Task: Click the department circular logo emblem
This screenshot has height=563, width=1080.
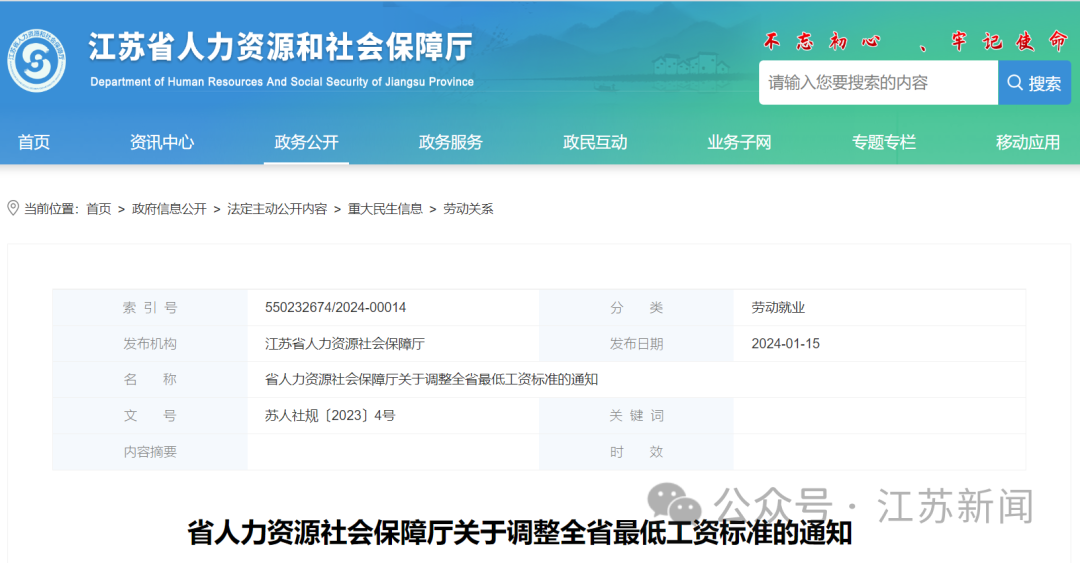Action: (x=37, y=61)
